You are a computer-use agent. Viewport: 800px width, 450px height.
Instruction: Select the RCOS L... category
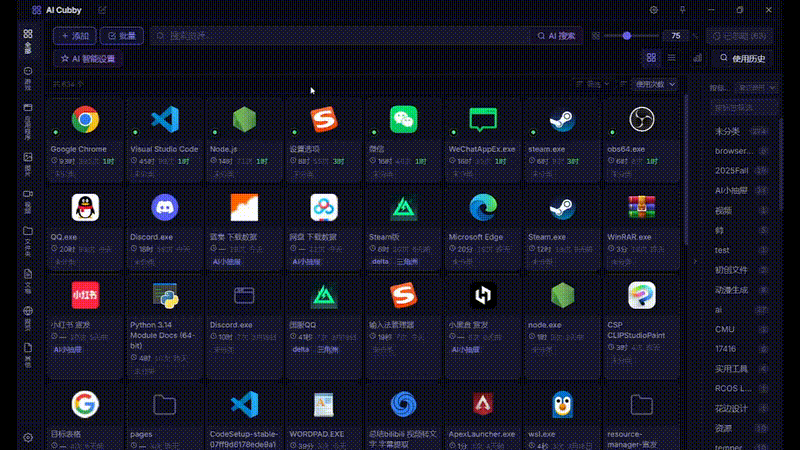point(742,388)
